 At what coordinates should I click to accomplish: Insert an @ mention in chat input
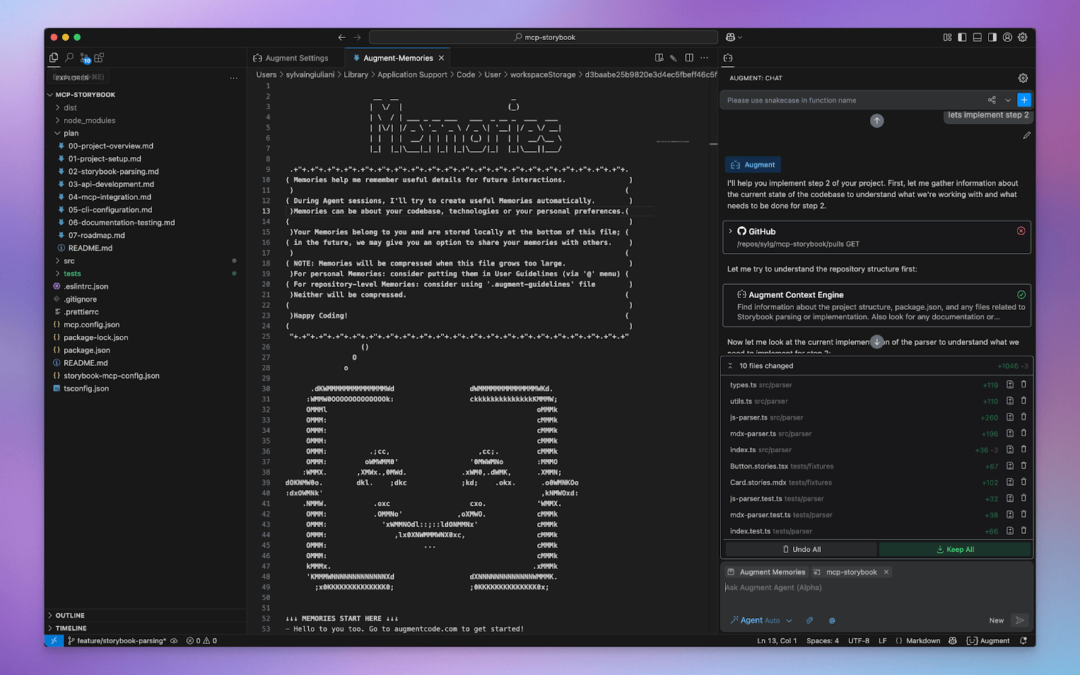coord(832,620)
